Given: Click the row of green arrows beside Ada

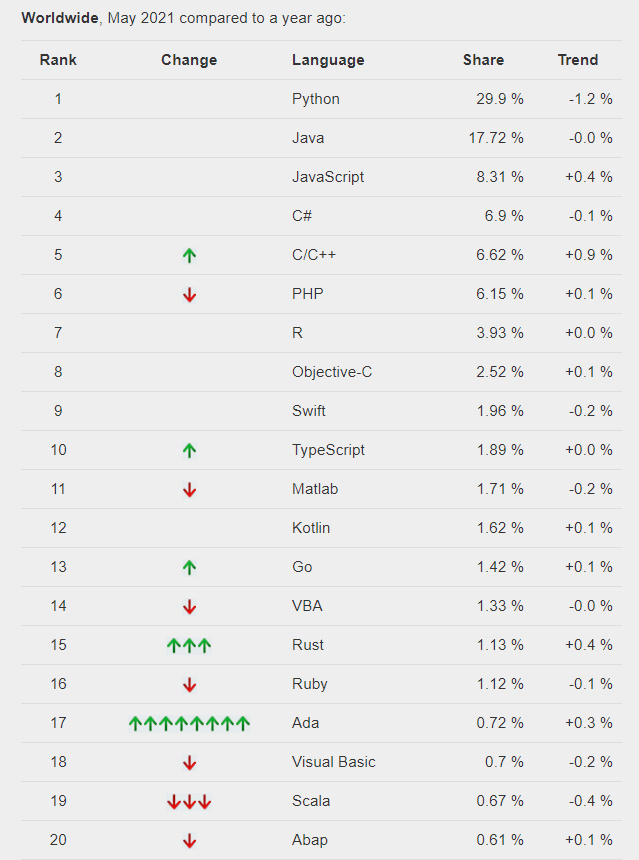Looking at the screenshot, I should click(x=189, y=723).
